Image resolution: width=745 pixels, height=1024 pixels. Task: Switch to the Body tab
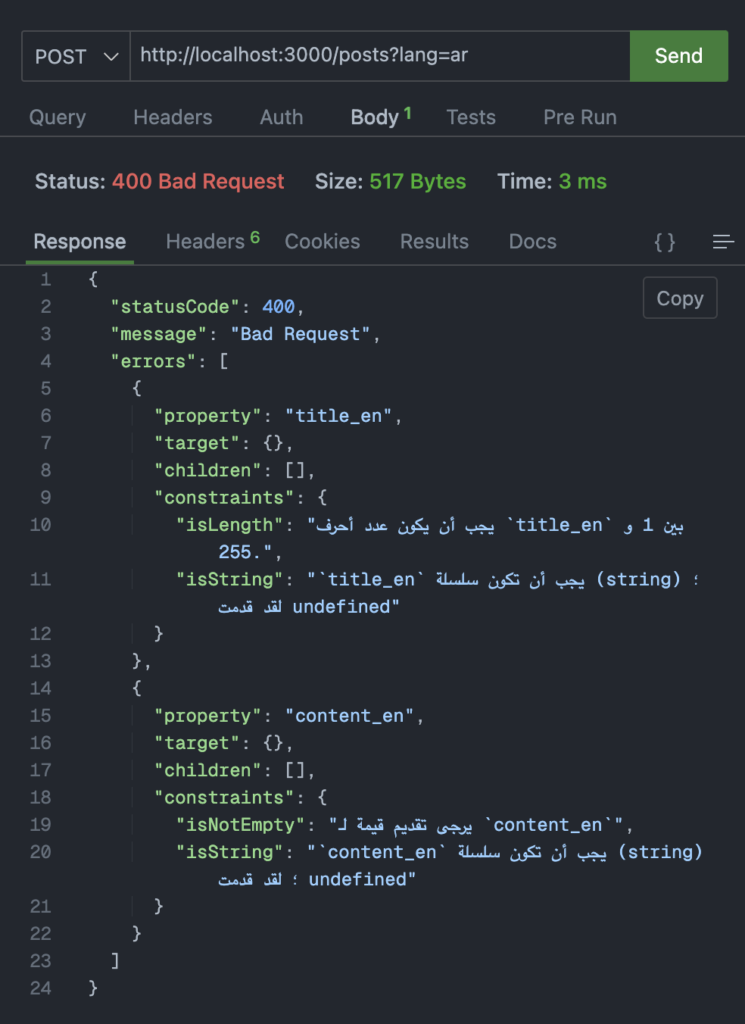377,117
